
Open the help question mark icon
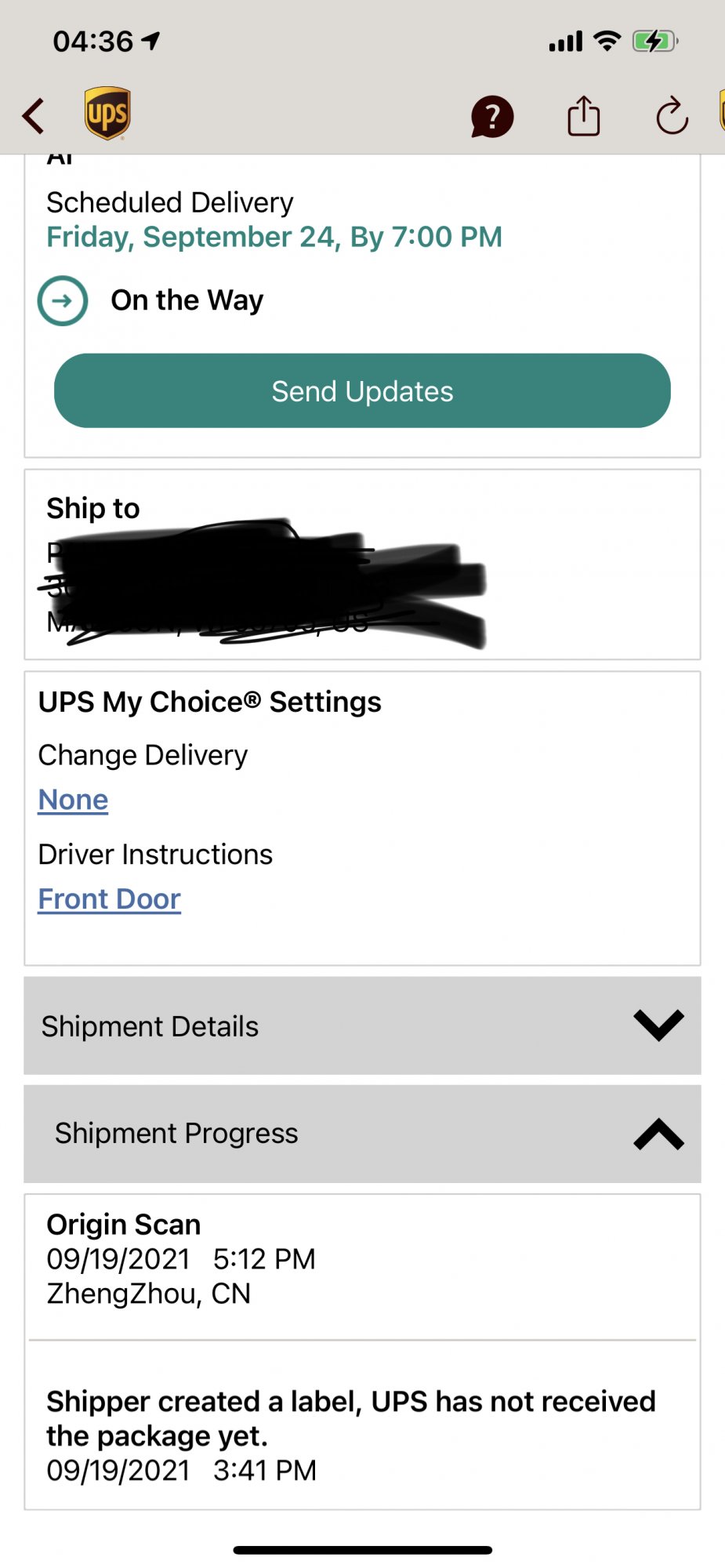click(492, 118)
